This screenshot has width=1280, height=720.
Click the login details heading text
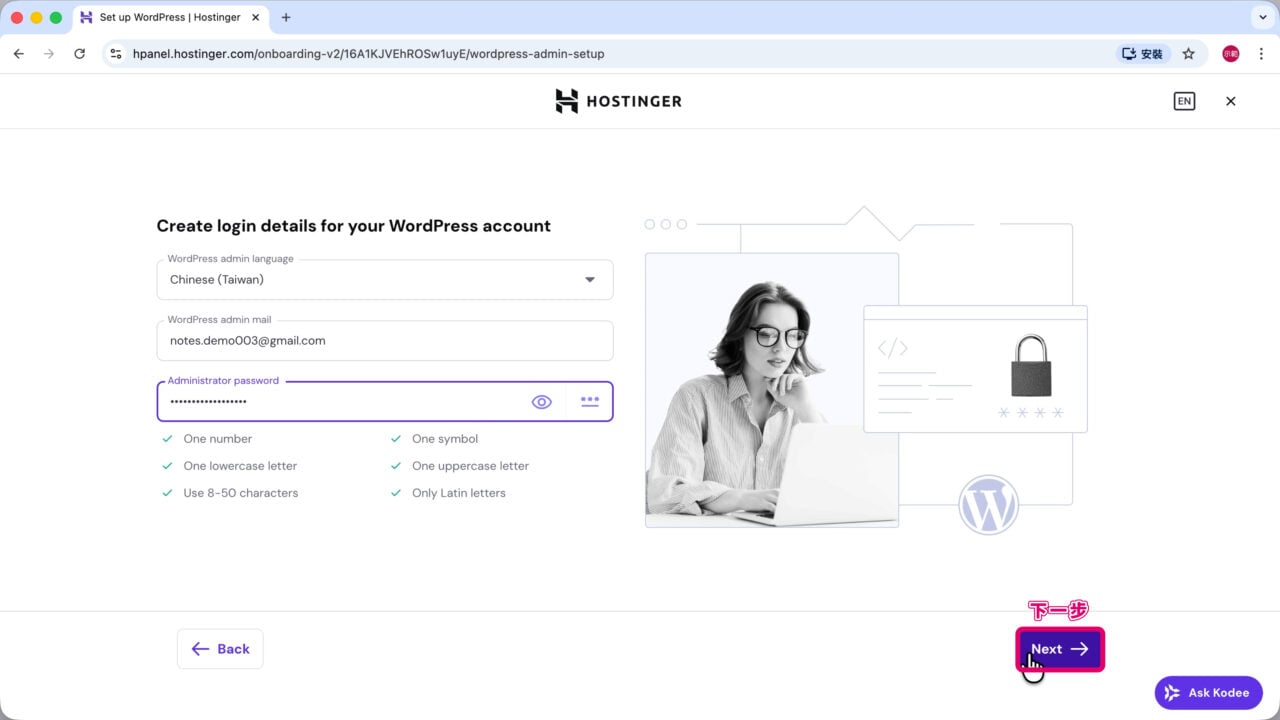[354, 226]
